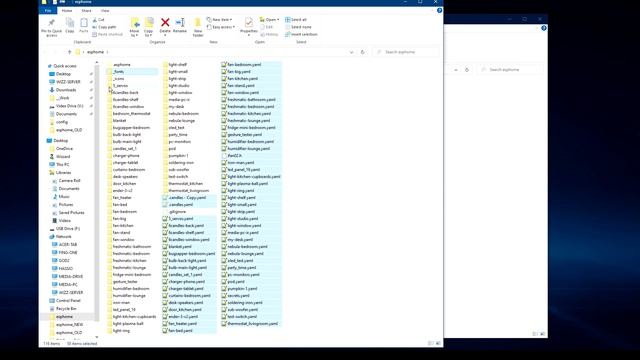
Task: Open the New item dropdown
Action: click(220, 20)
